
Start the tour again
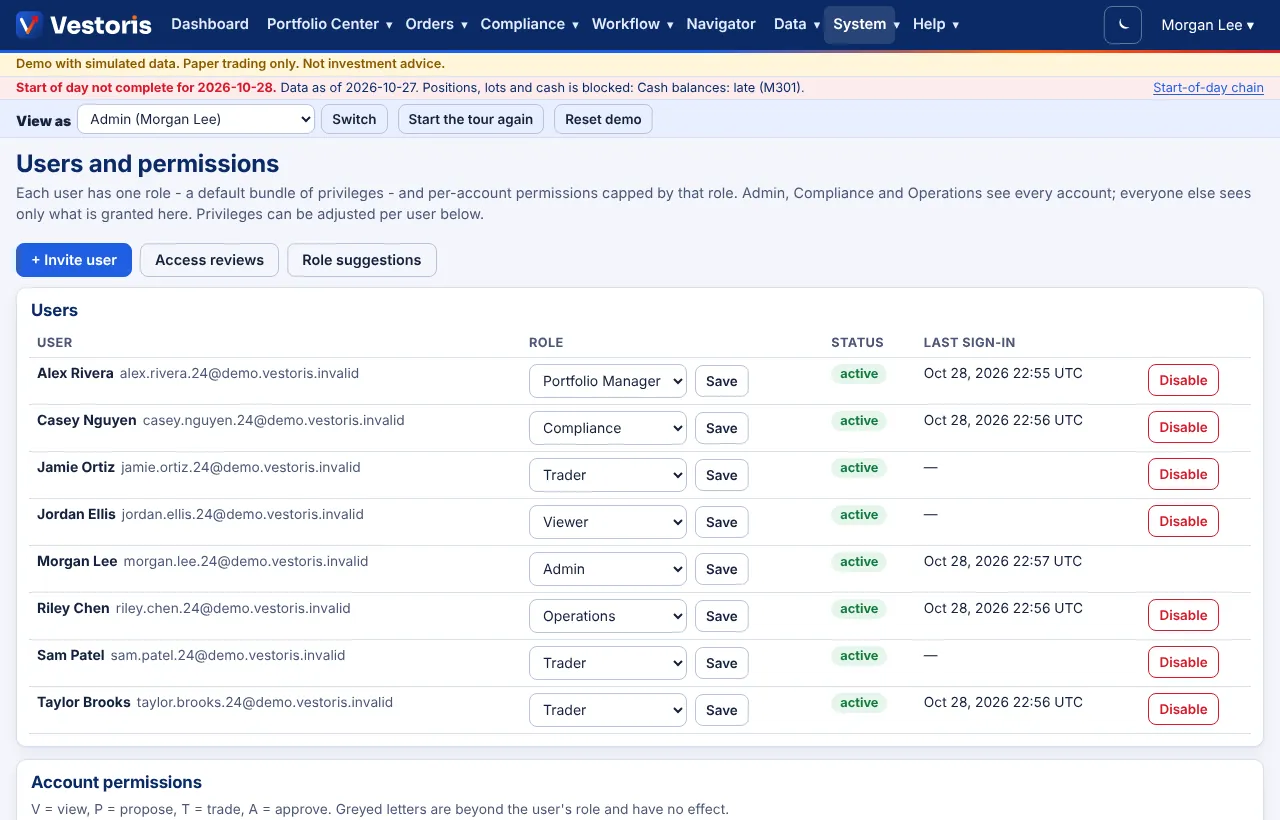pos(471,119)
